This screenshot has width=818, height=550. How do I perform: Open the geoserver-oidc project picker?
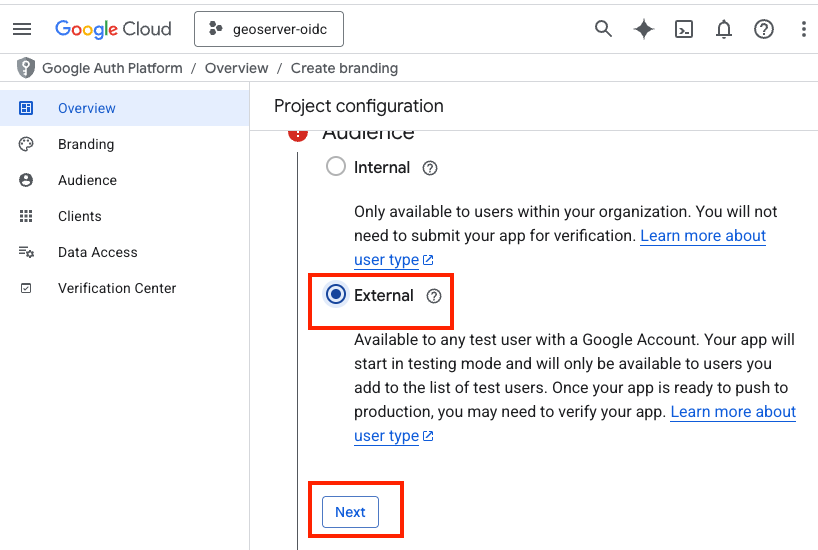269,29
